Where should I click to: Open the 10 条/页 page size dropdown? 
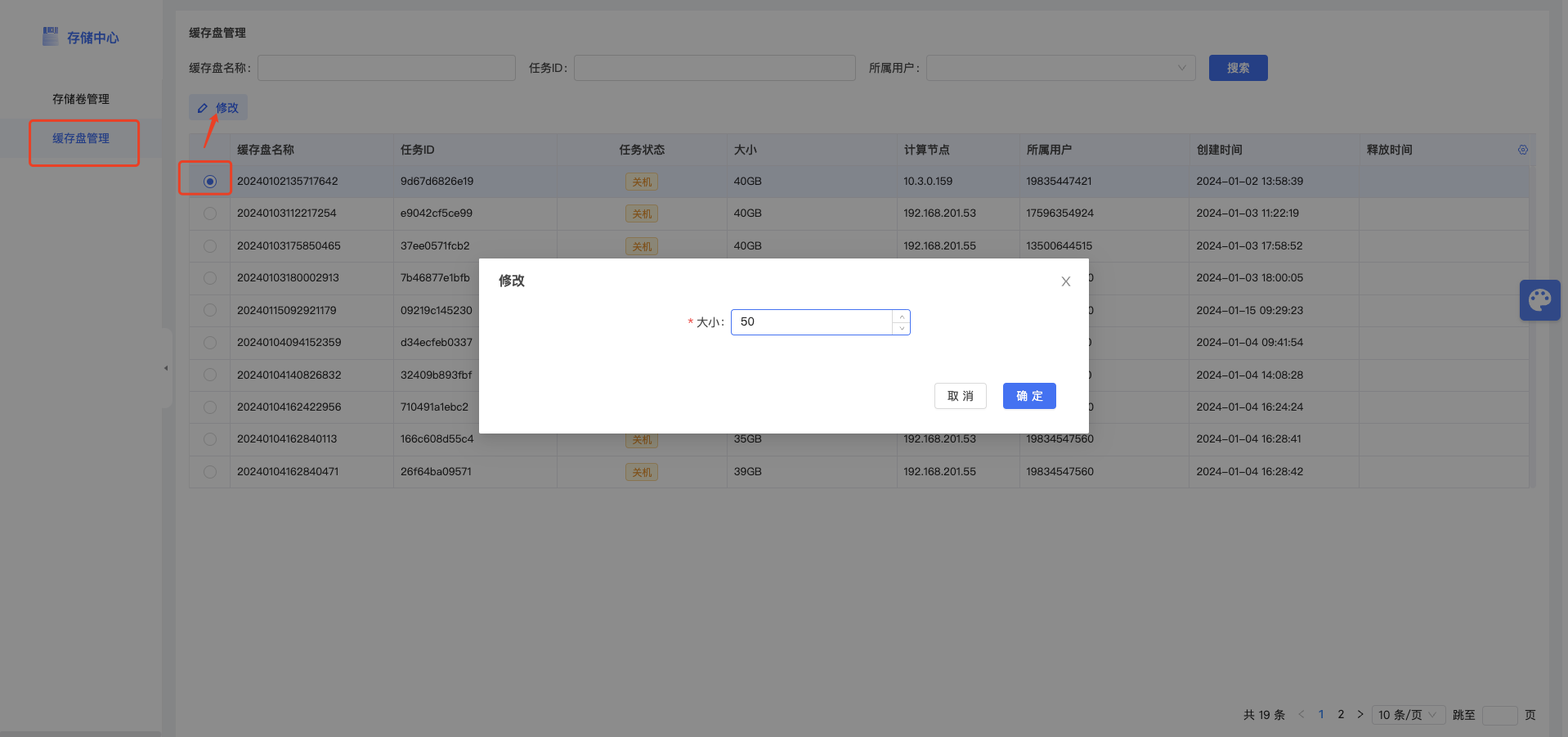[x=1409, y=715]
